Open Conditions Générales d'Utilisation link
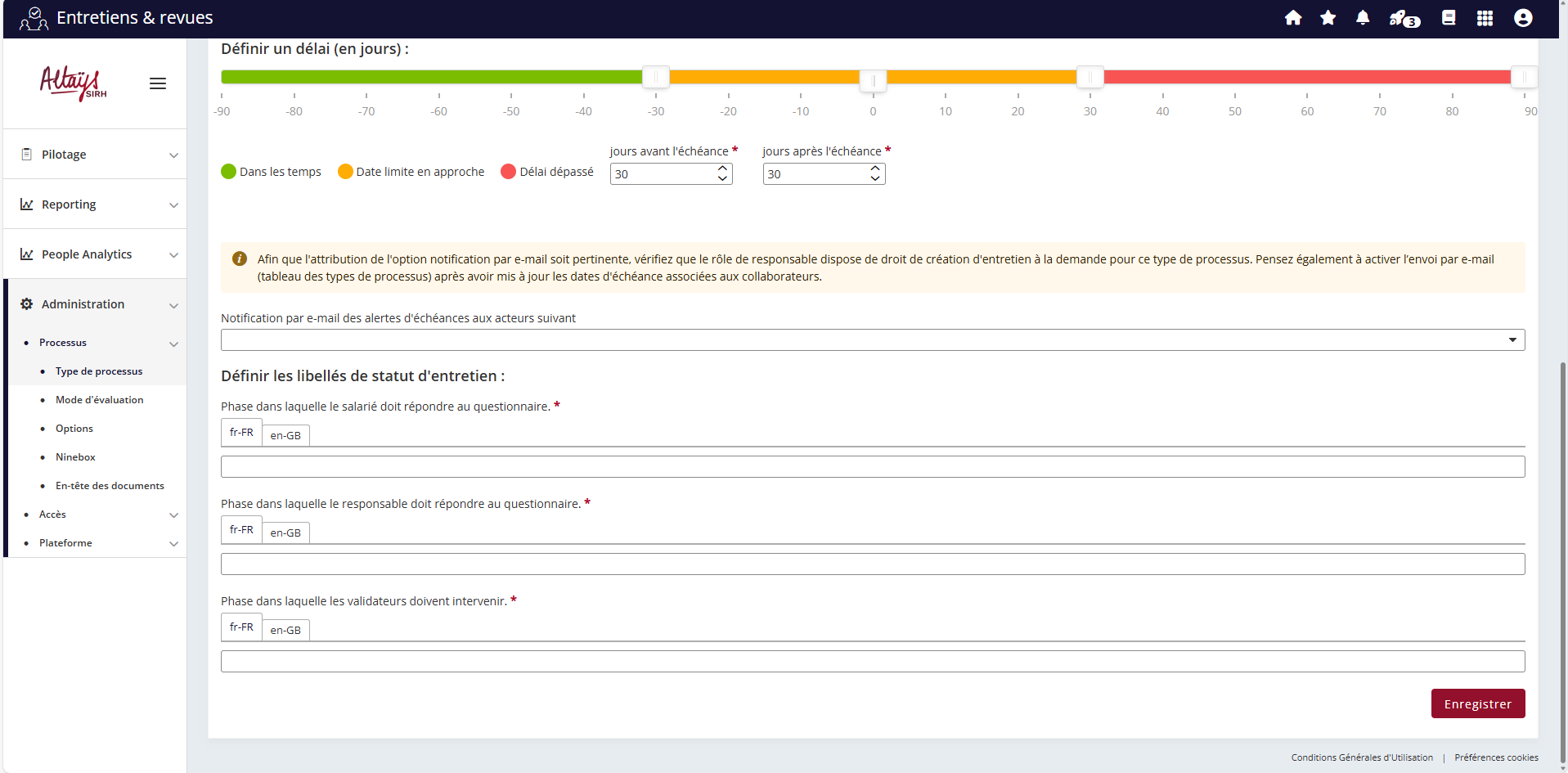Image resolution: width=1568 pixels, height=773 pixels. pyautogui.click(x=1362, y=757)
